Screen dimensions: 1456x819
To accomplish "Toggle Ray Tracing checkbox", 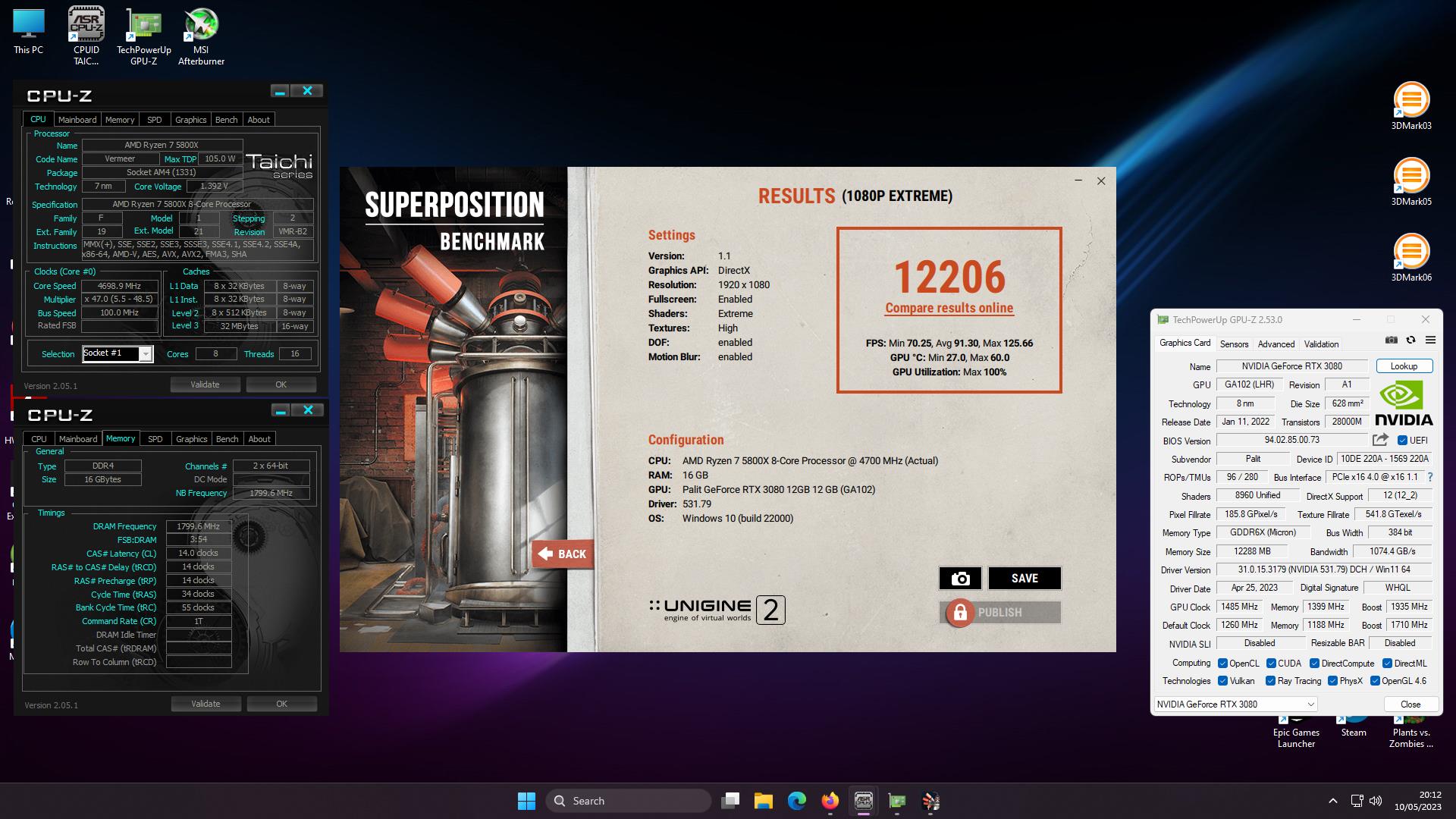I will point(1270,681).
